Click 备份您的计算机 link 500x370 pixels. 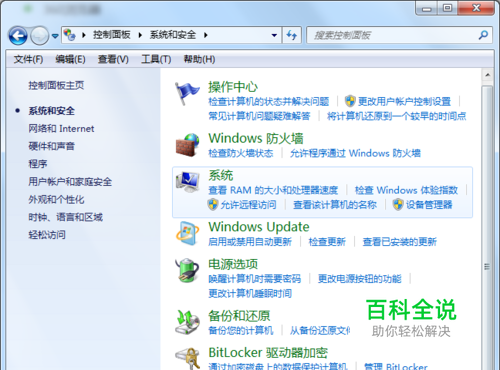(241, 330)
